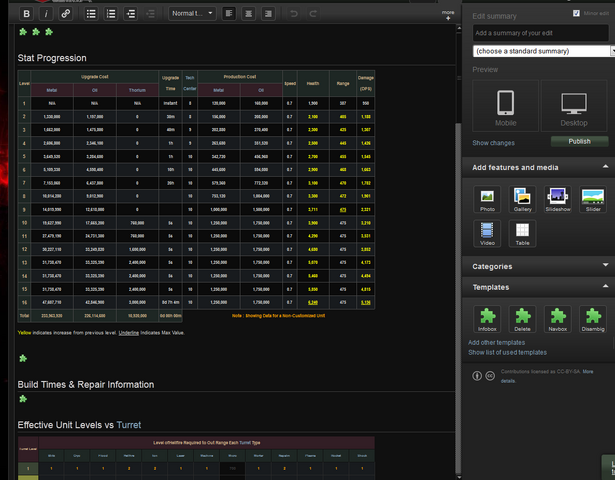Open More details licensing link
Viewport: 615px width, 480px height.
click(588, 372)
